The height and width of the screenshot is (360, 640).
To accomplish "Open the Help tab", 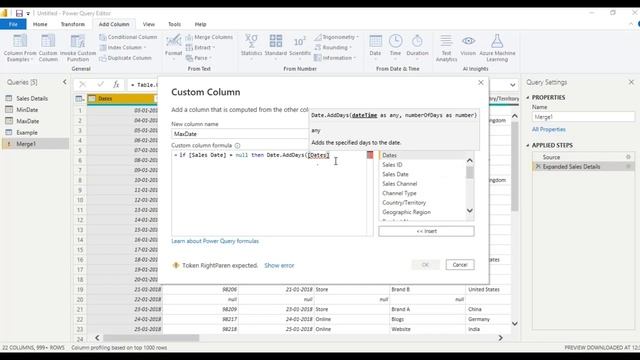I will point(200,24).
